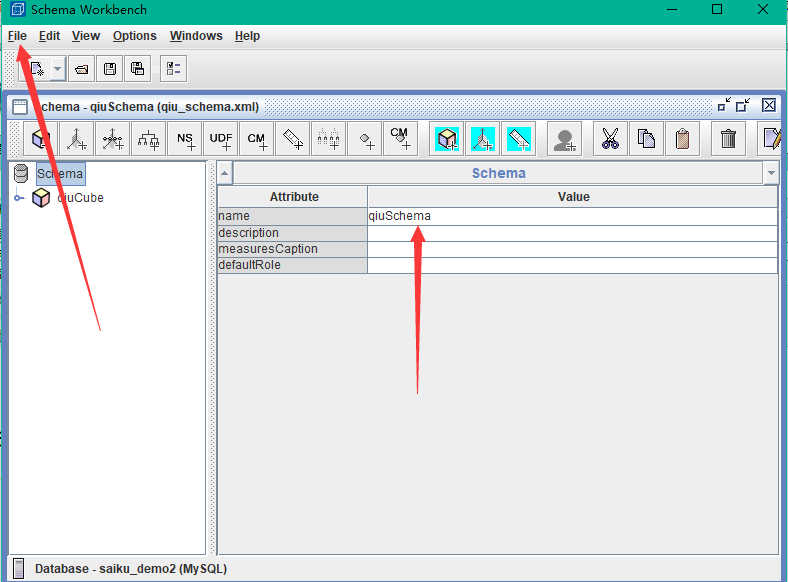This screenshot has height=582, width=788.
Task: Open the View menu
Action: pos(86,36)
